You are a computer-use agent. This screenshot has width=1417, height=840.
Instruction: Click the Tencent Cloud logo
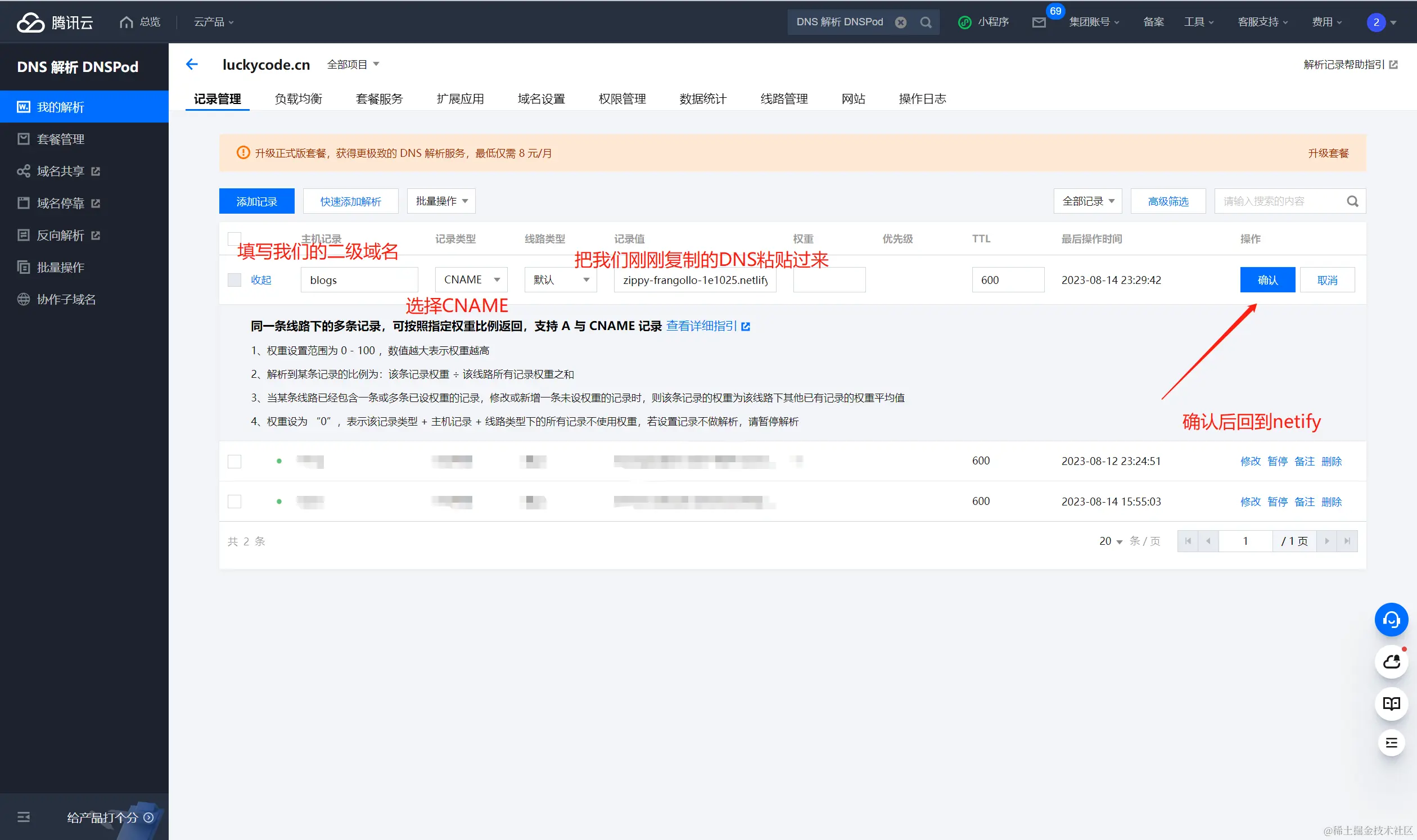(55, 22)
